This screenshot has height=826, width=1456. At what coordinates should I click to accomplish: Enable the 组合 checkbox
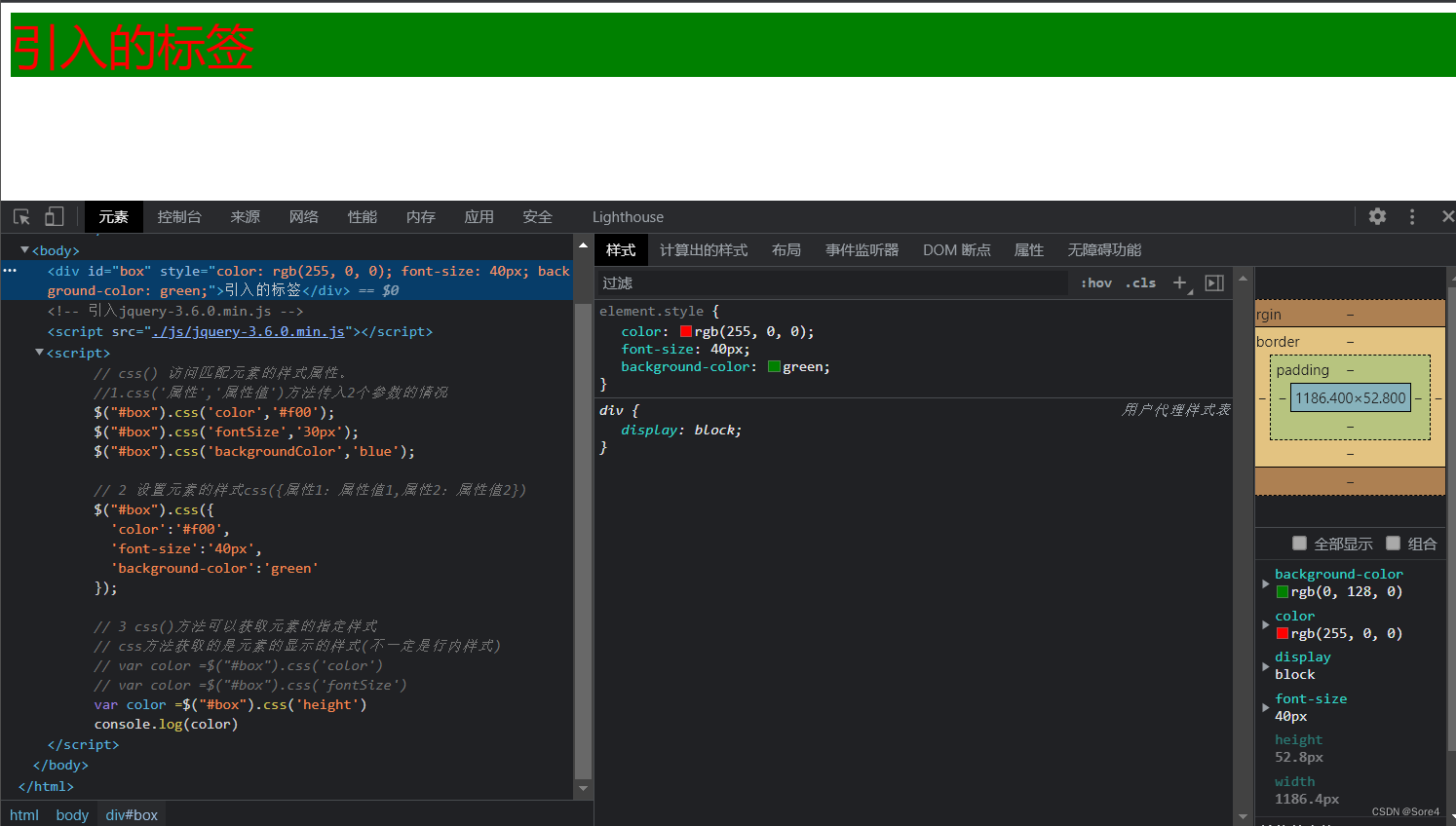(1393, 544)
